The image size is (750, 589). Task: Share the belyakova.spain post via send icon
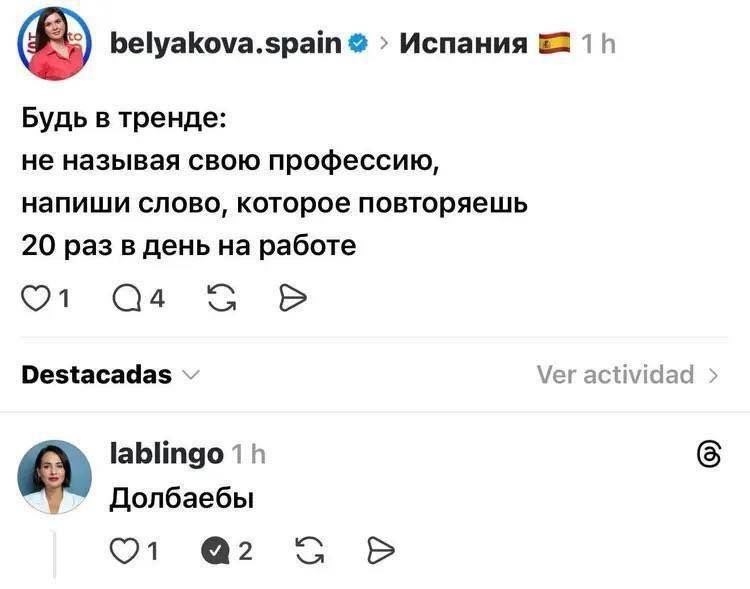click(x=290, y=296)
